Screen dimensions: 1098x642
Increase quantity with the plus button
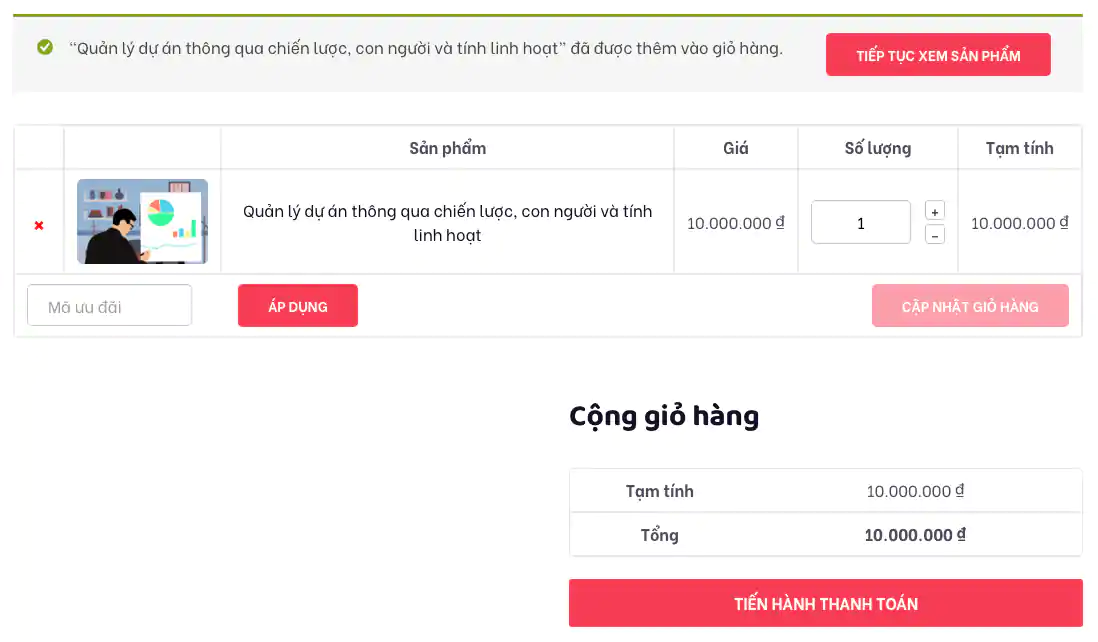pos(934,209)
